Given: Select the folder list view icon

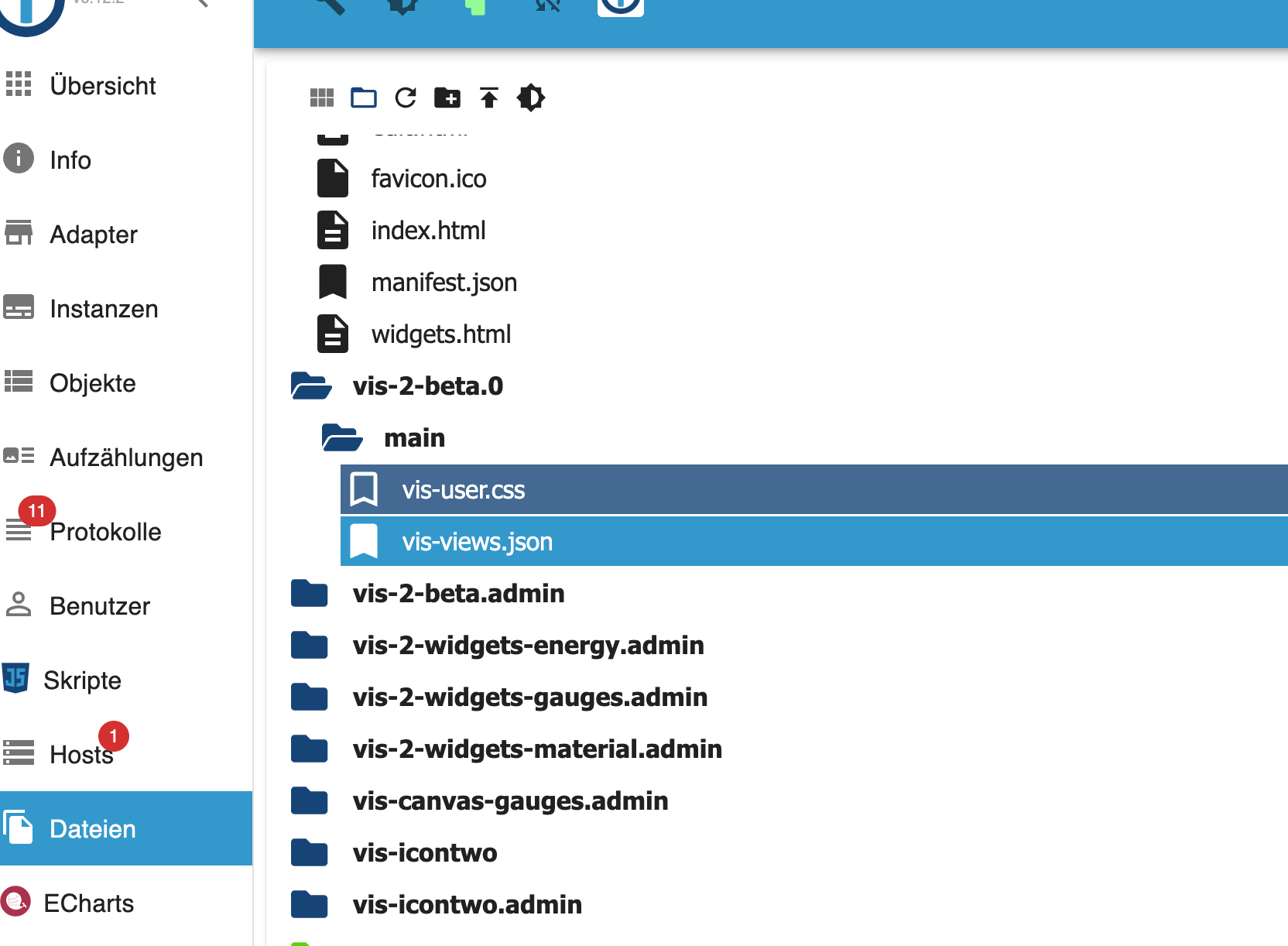Looking at the screenshot, I should [x=364, y=98].
